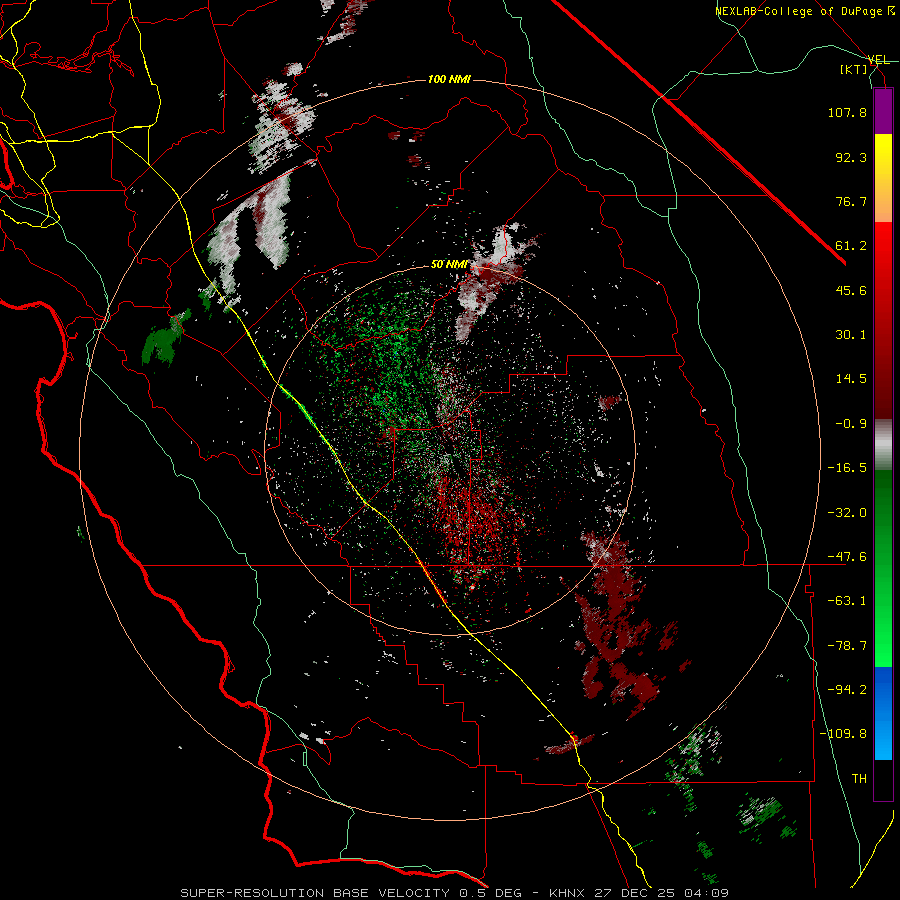The height and width of the screenshot is (900, 900).
Task: Pick the blue segment of the color bar
Action: (x=883, y=713)
